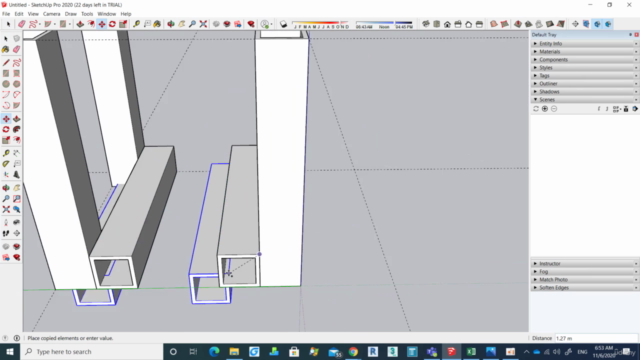The height and width of the screenshot is (360, 640).
Task: Select the Zoom Window tool in left toolbar
Action: click(16, 199)
